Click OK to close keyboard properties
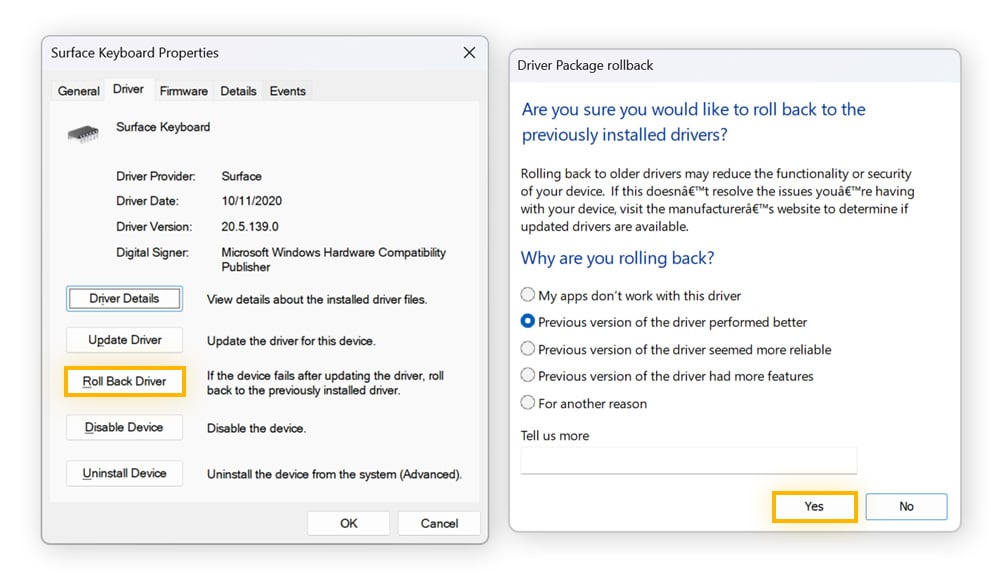The image size is (1000, 580). click(348, 523)
